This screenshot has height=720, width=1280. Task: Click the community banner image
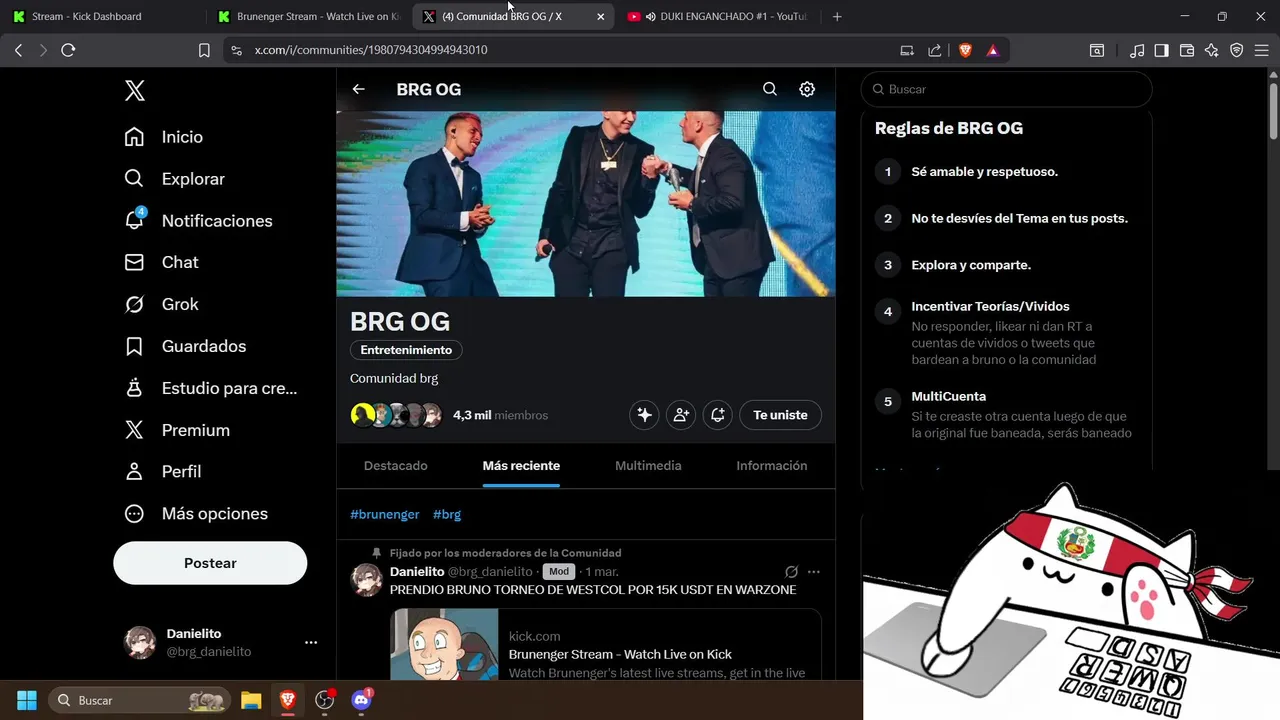[x=586, y=204]
